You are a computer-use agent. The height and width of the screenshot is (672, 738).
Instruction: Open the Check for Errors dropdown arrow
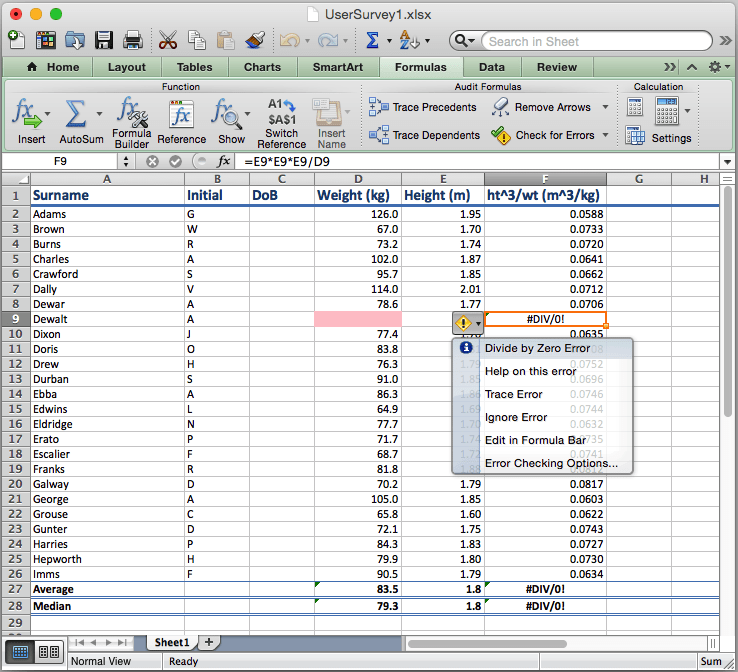606,135
